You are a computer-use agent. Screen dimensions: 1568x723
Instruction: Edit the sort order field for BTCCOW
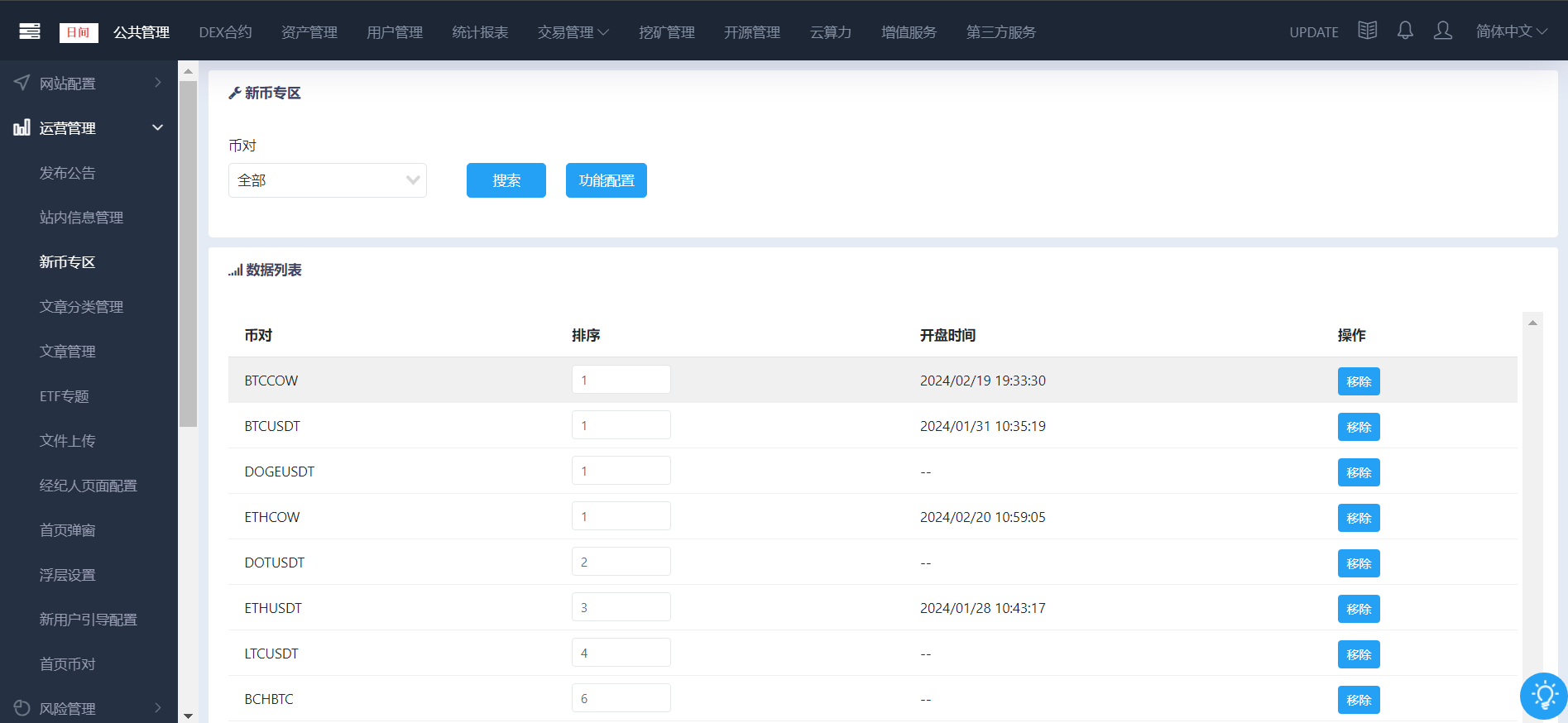coord(621,380)
